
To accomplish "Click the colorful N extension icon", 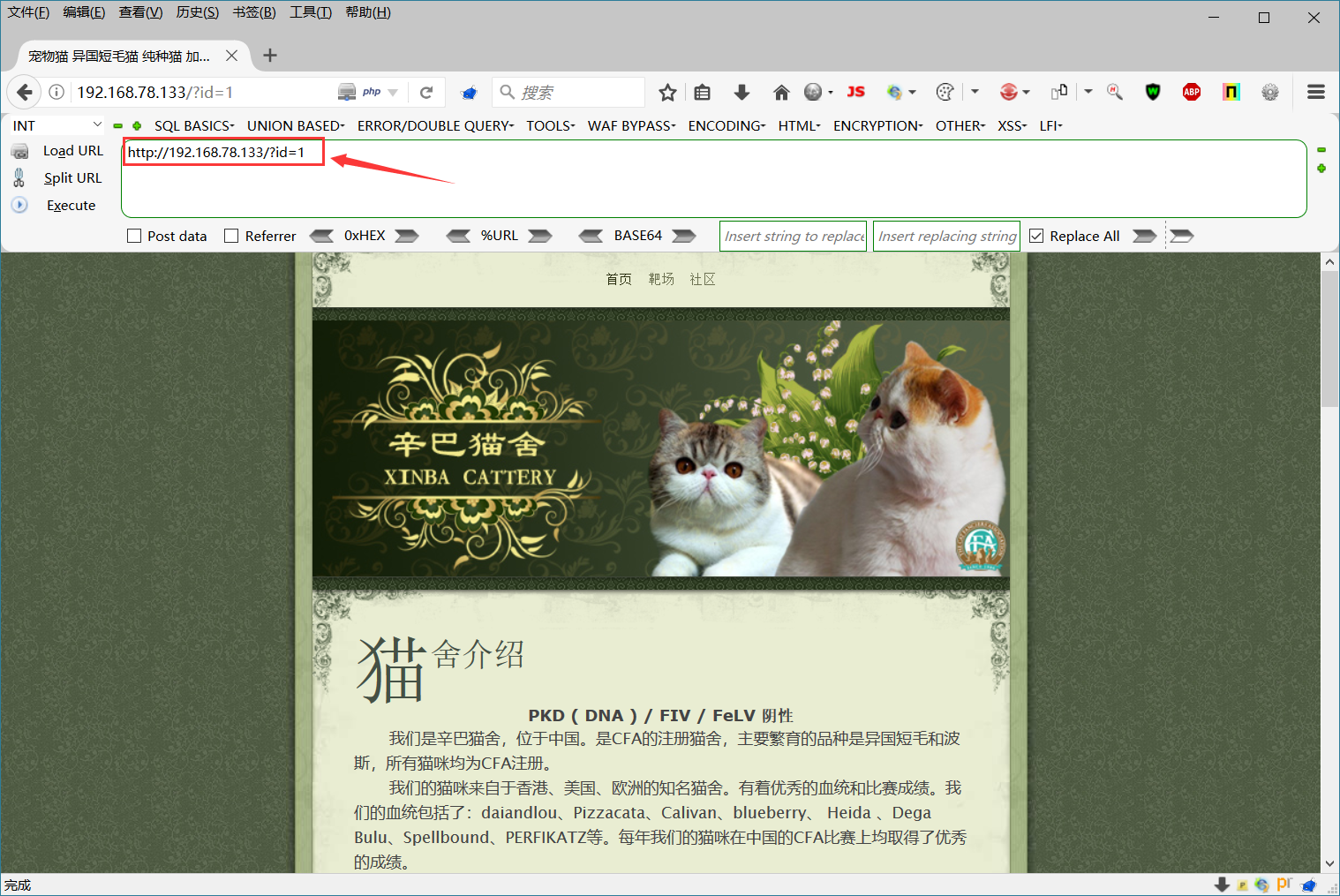I will coord(1231,92).
